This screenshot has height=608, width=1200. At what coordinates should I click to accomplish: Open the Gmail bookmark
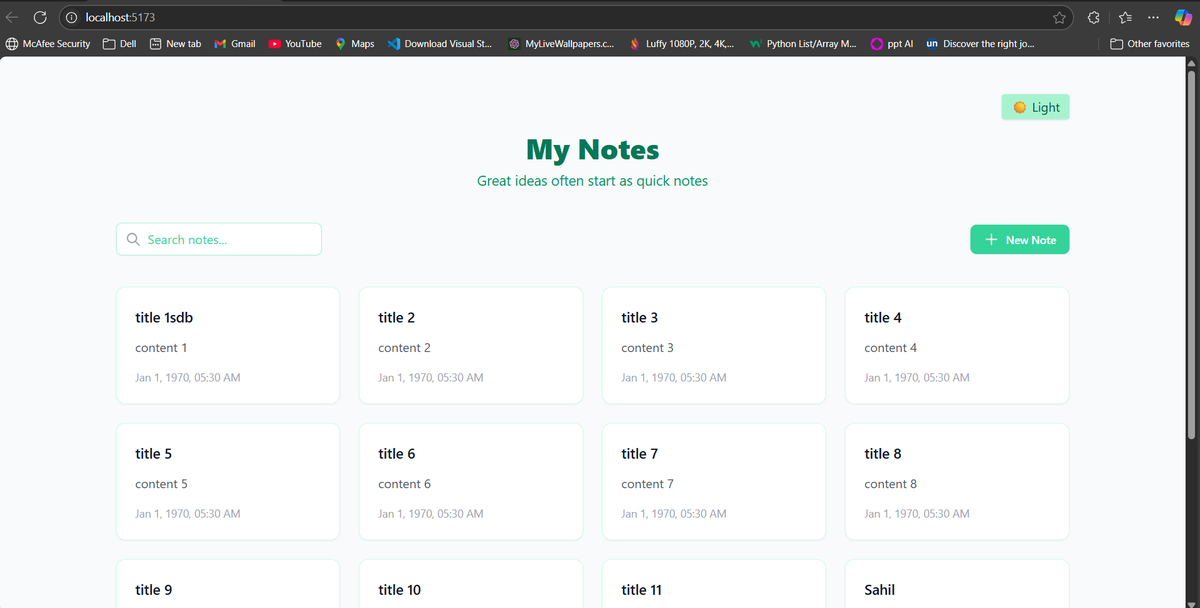click(235, 44)
